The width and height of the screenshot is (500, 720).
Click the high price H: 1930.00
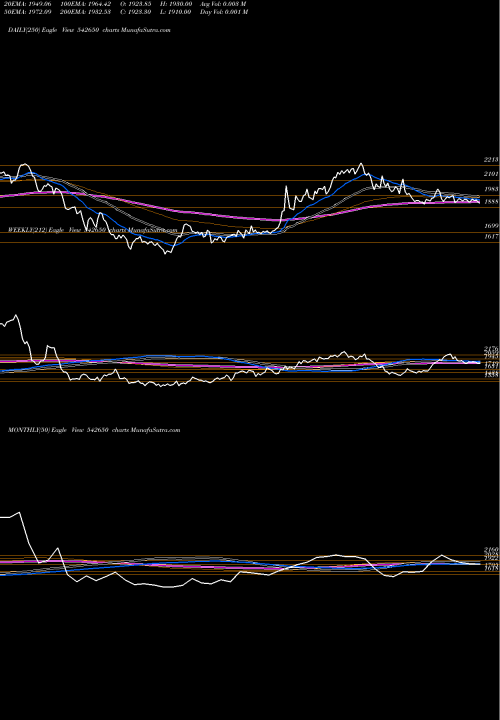point(176,4)
